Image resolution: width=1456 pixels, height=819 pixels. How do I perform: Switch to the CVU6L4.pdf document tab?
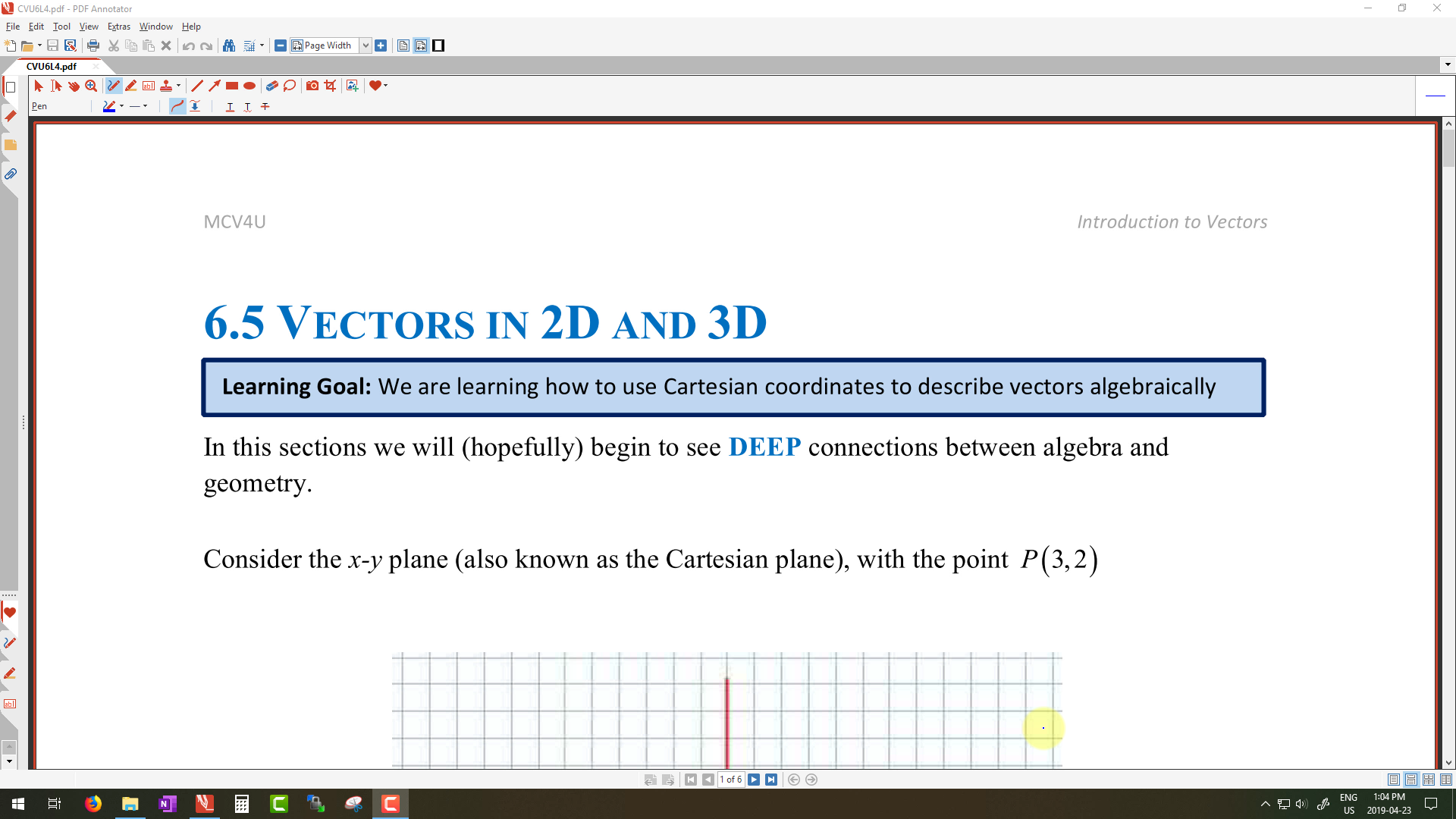52,66
